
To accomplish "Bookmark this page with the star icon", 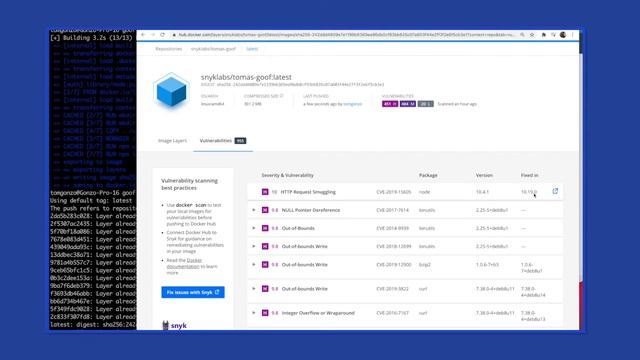I will [x=532, y=35].
